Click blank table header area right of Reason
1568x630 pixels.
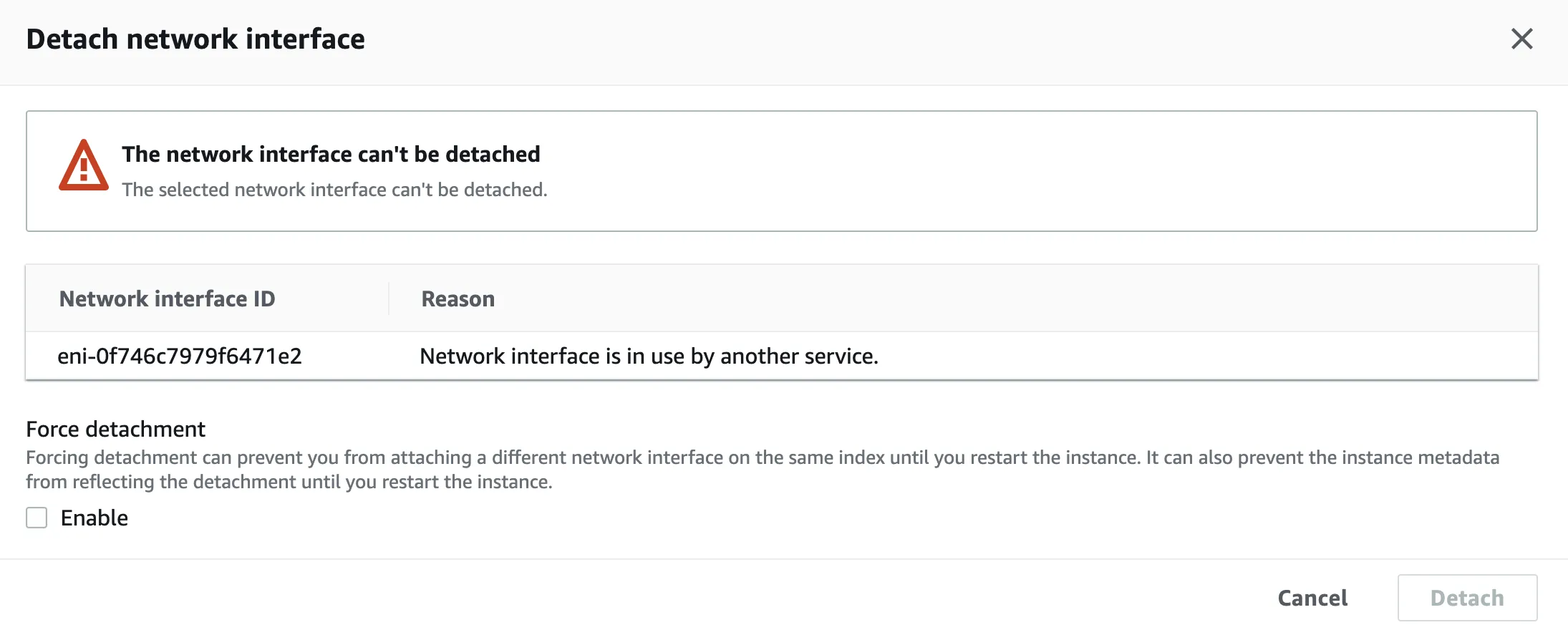pos(1002,299)
